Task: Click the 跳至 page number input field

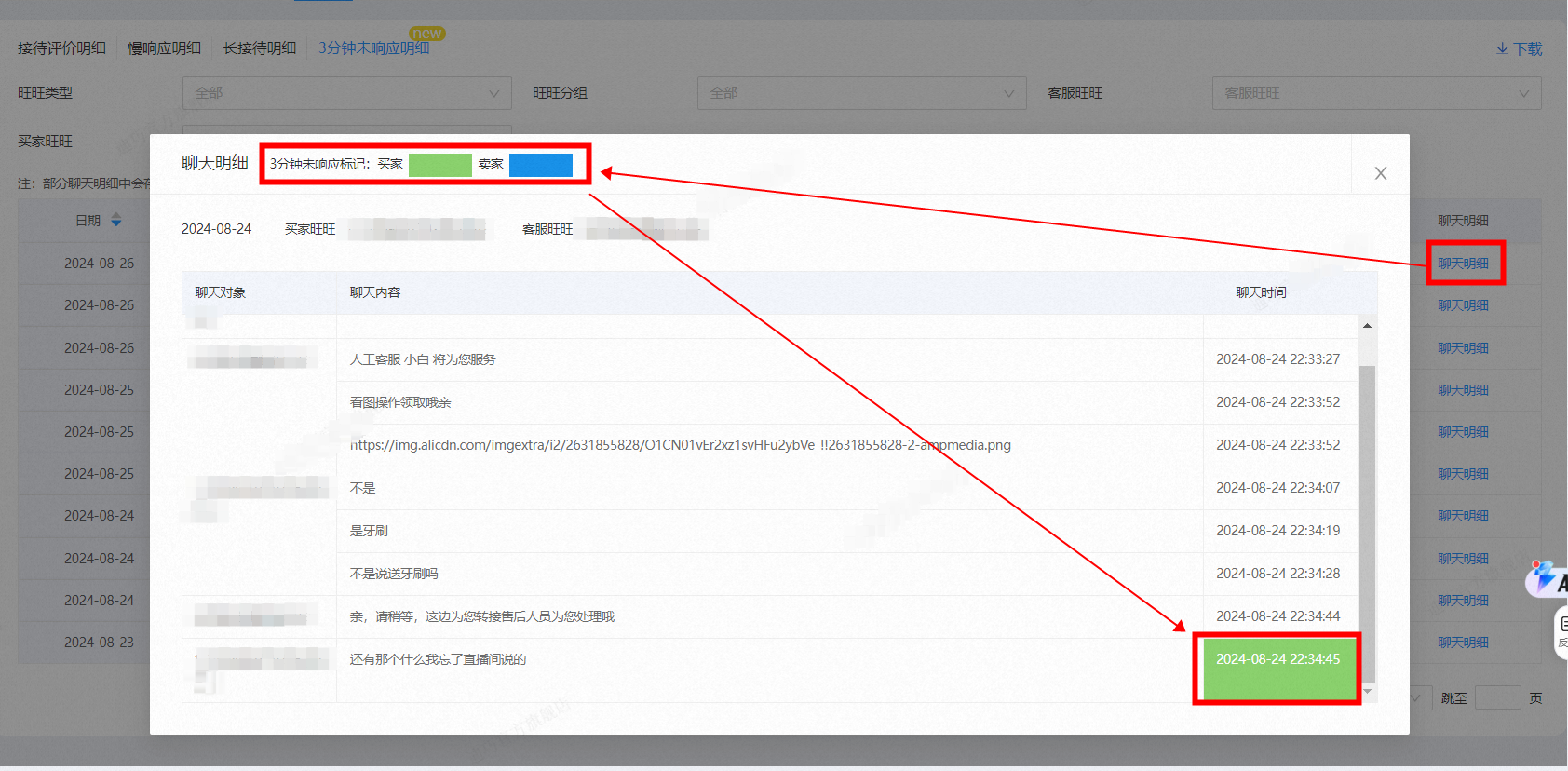Action: point(1498,698)
